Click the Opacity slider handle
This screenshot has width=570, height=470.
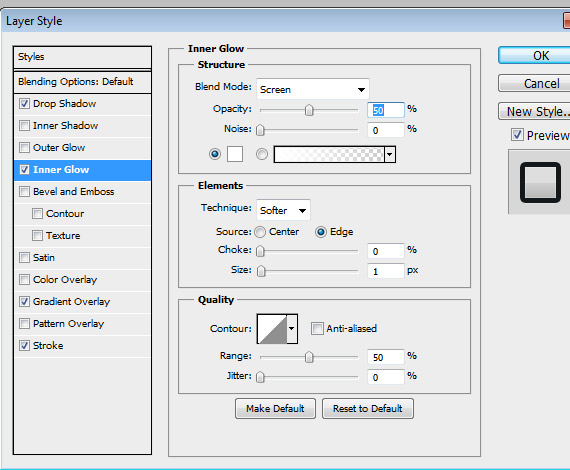point(309,110)
